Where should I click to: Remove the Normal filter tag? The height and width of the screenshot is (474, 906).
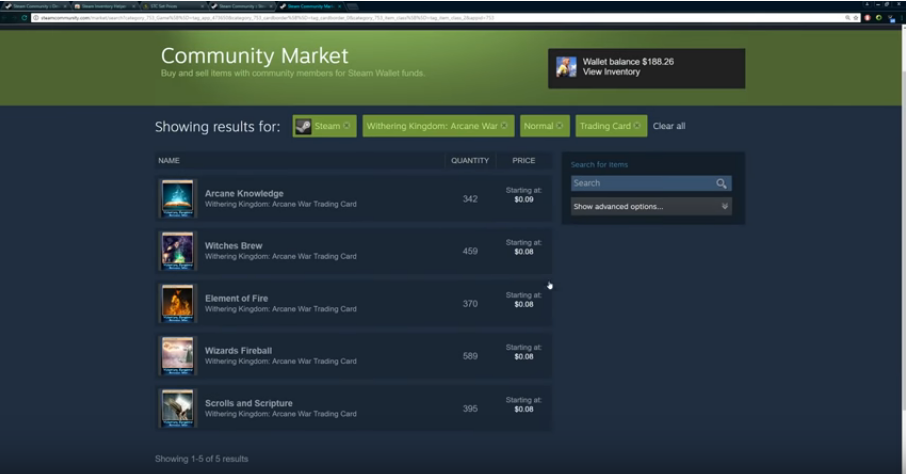[559, 125]
